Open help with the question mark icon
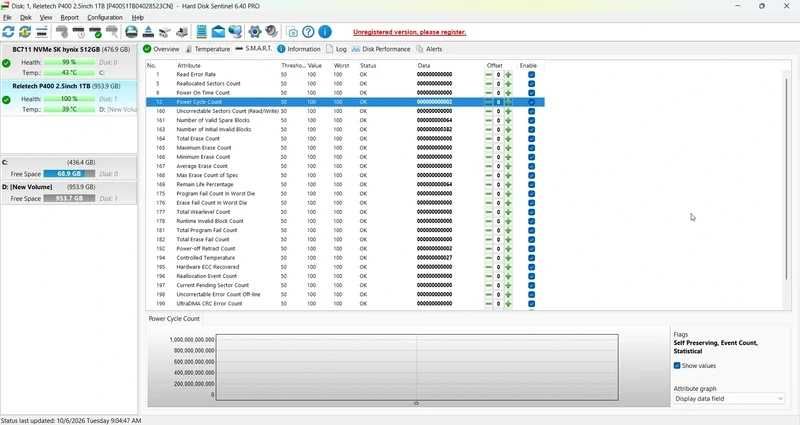 click(x=308, y=32)
